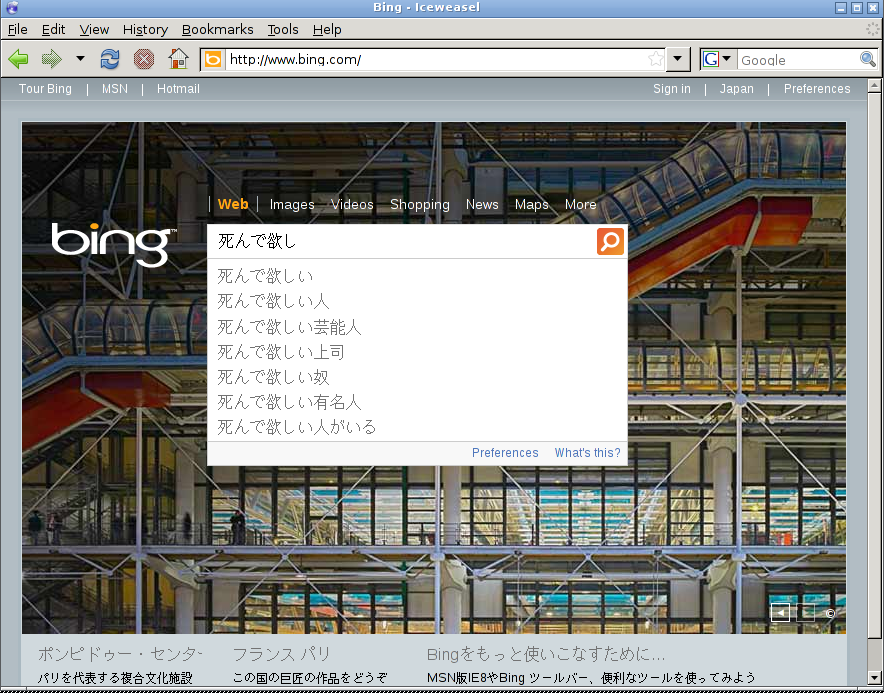Click the MSN版IE8やBing ツールバー link
The height and width of the screenshot is (693, 884).
click(x=591, y=678)
